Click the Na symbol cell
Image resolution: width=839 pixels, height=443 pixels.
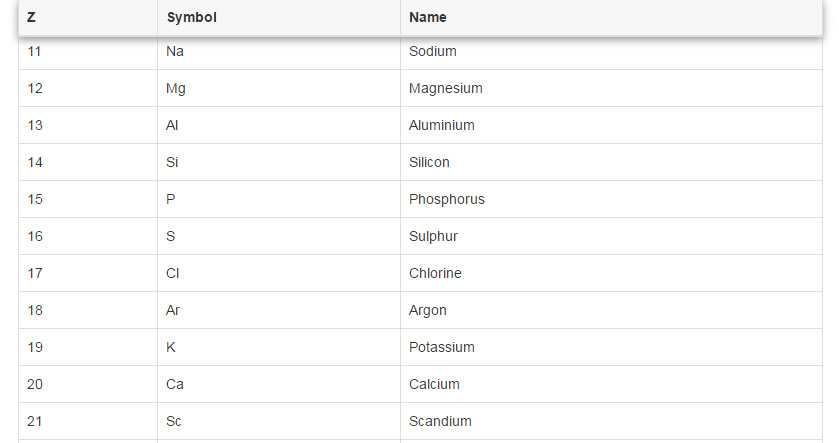279,51
